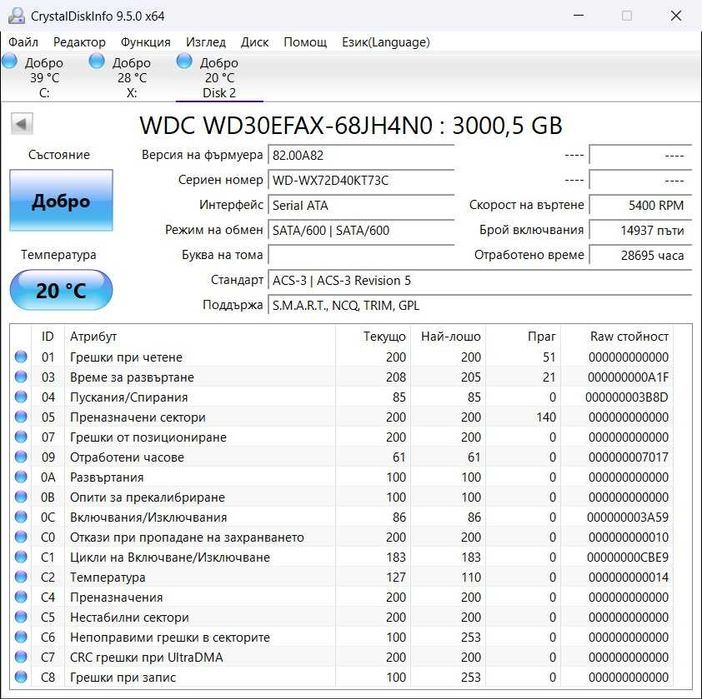Image resolution: width=702 pixels, height=699 pixels.
Task: Click the blue status orb for Disk 2
Action: coord(184,61)
